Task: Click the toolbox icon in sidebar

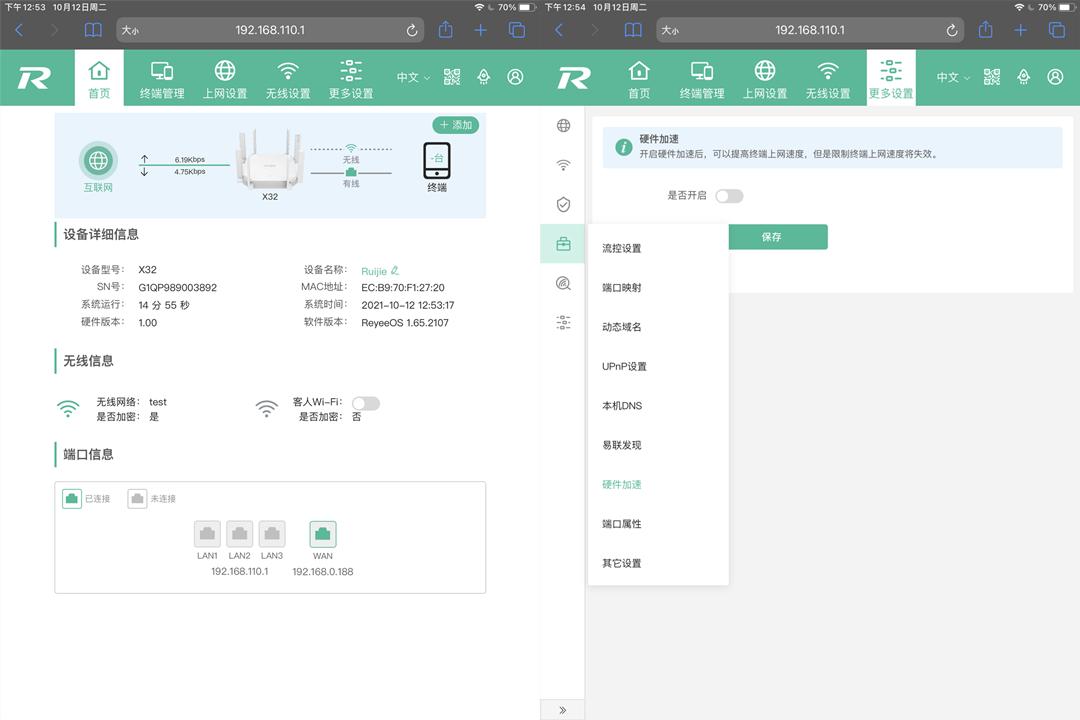Action: [x=563, y=244]
